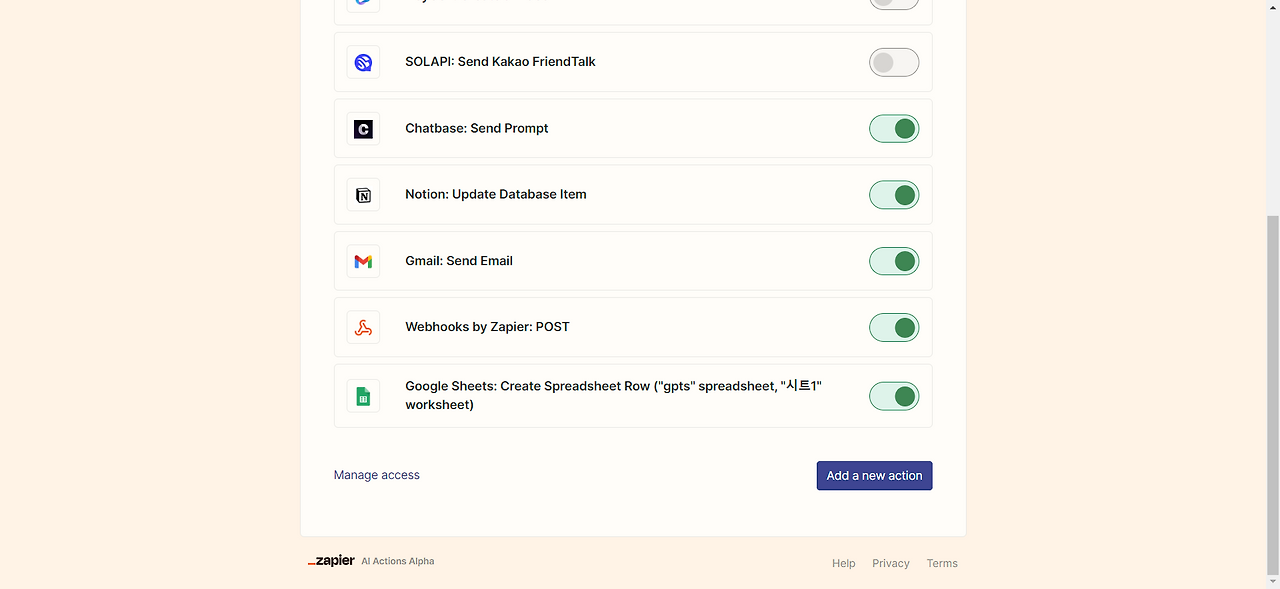
Task: Open the Terms page
Action: click(x=941, y=563)
